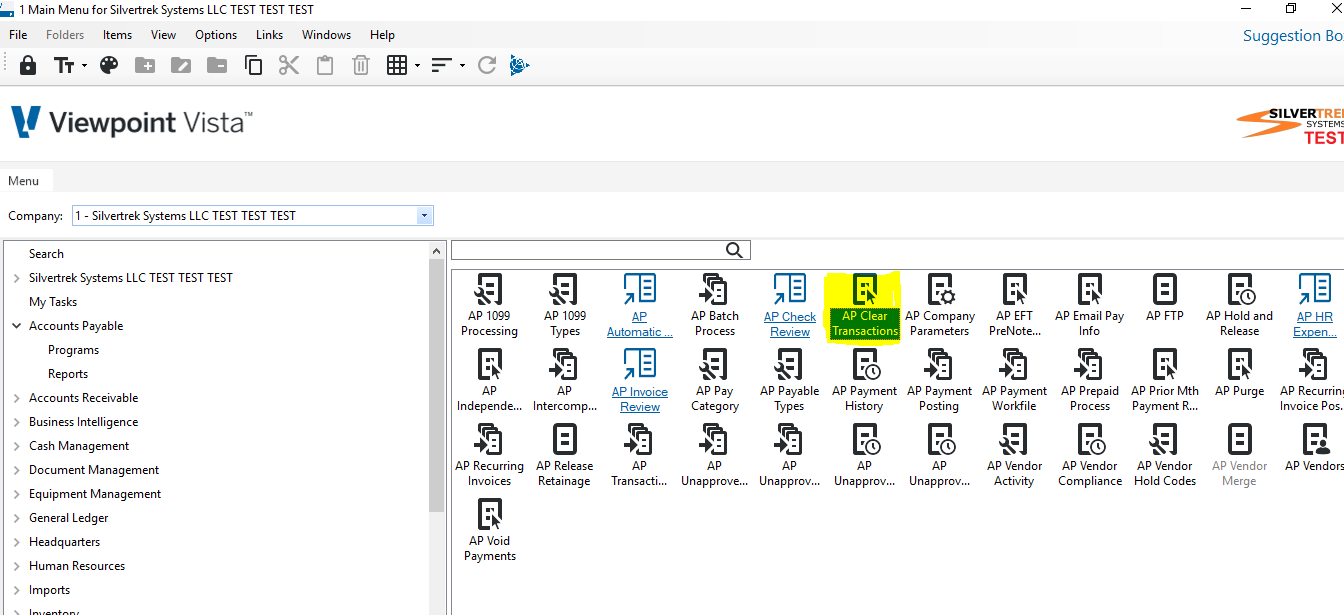Open AP Purge form
Image resolution: width=1344 pixels, height=615 pixels.
click(1240, 373)
